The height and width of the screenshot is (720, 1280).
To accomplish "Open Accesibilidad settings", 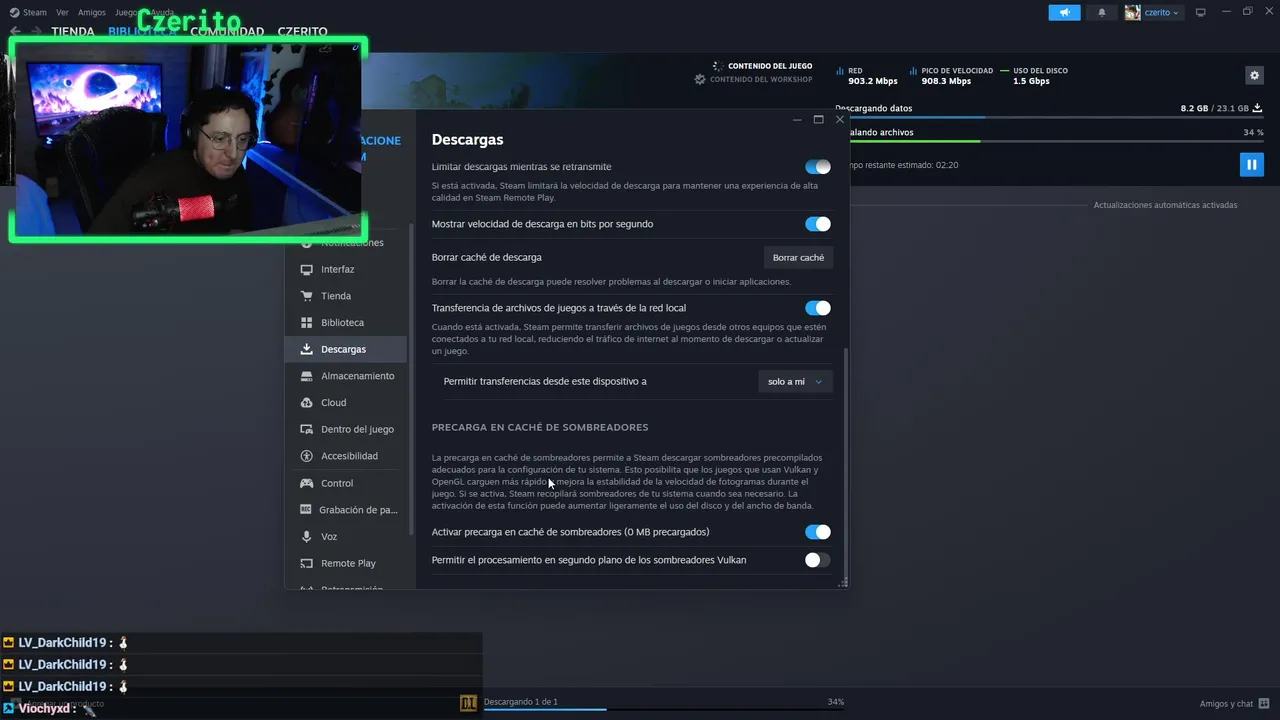I will click(346, 456).
